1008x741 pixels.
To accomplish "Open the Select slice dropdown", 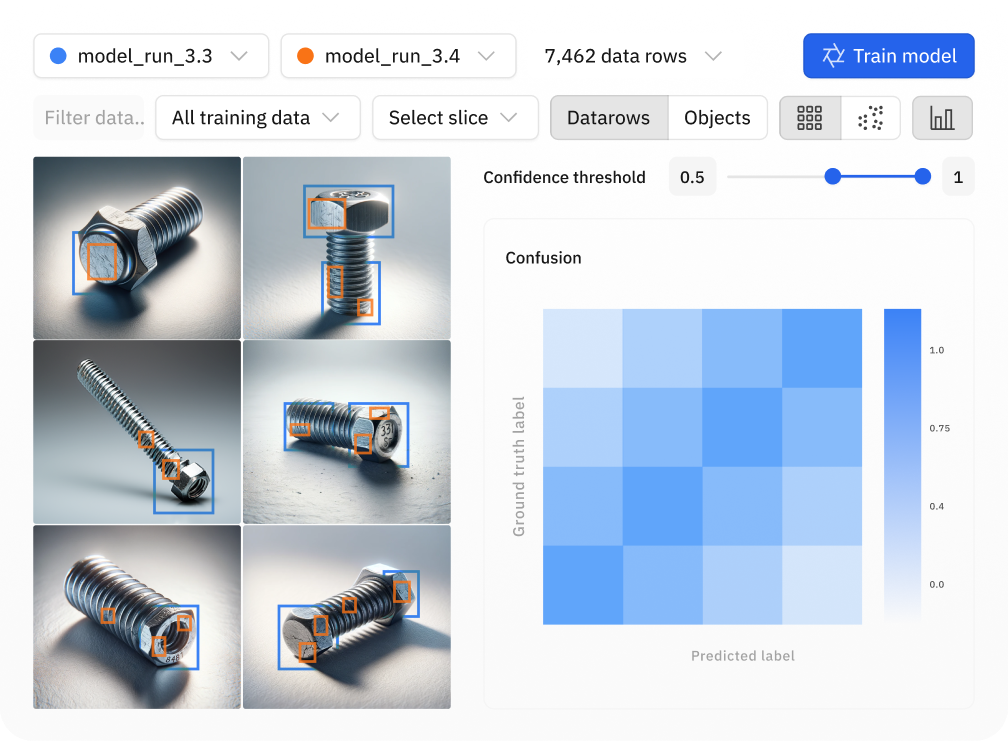I will [x=455, y=117].
